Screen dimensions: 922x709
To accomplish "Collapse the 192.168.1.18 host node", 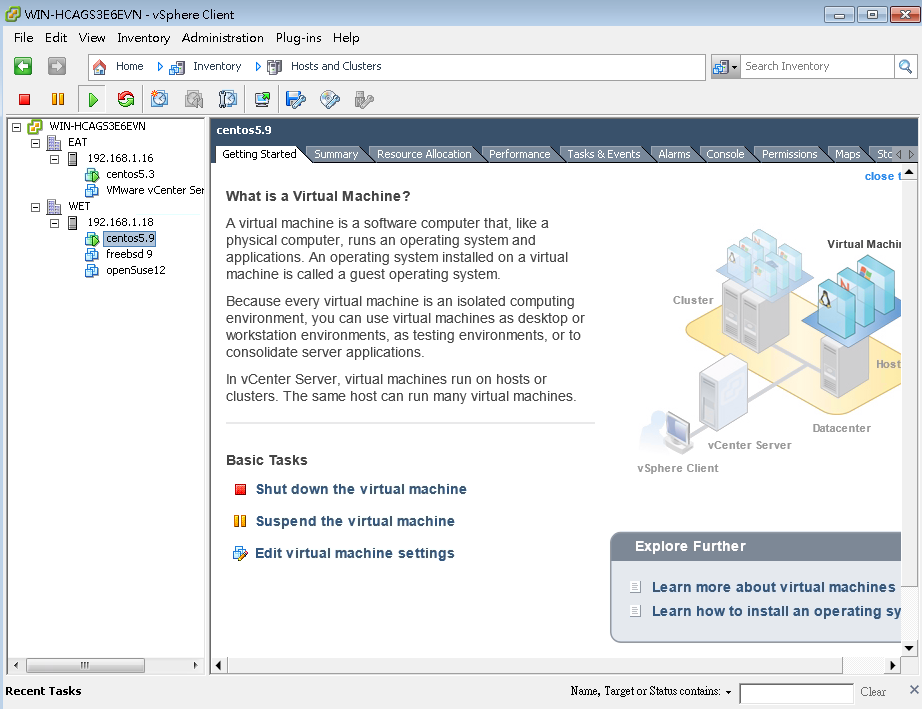I will [54, 223].
